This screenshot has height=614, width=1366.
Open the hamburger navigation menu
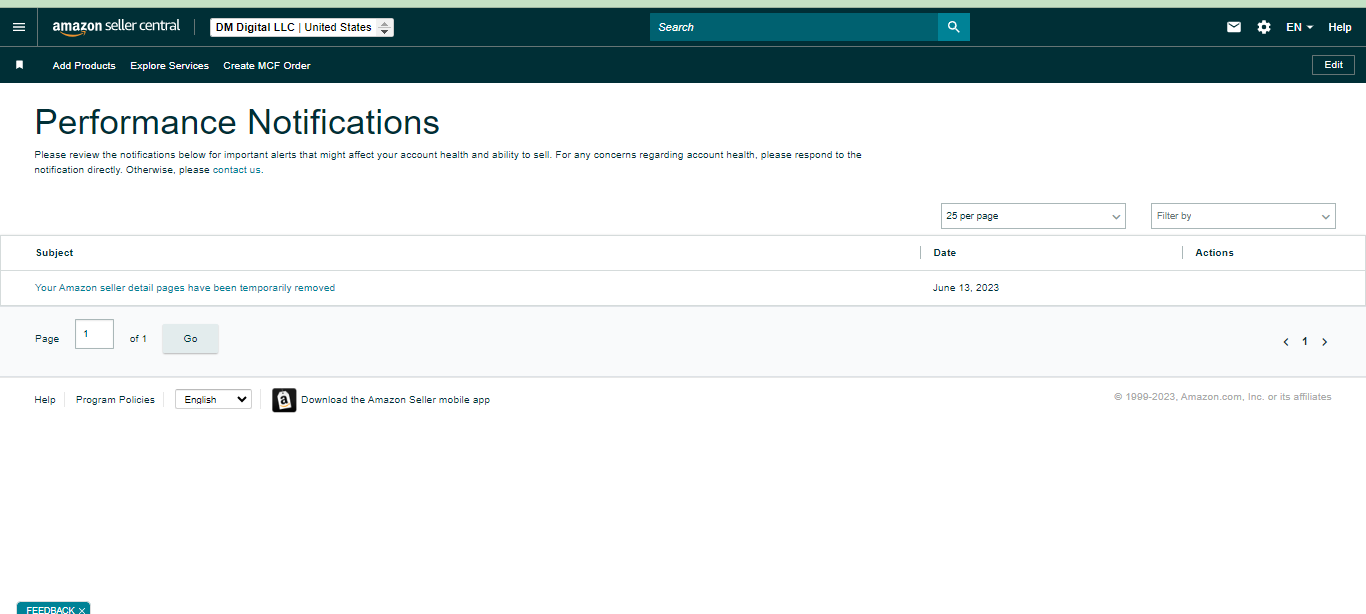pyautogui.click(x=19, y=27)
